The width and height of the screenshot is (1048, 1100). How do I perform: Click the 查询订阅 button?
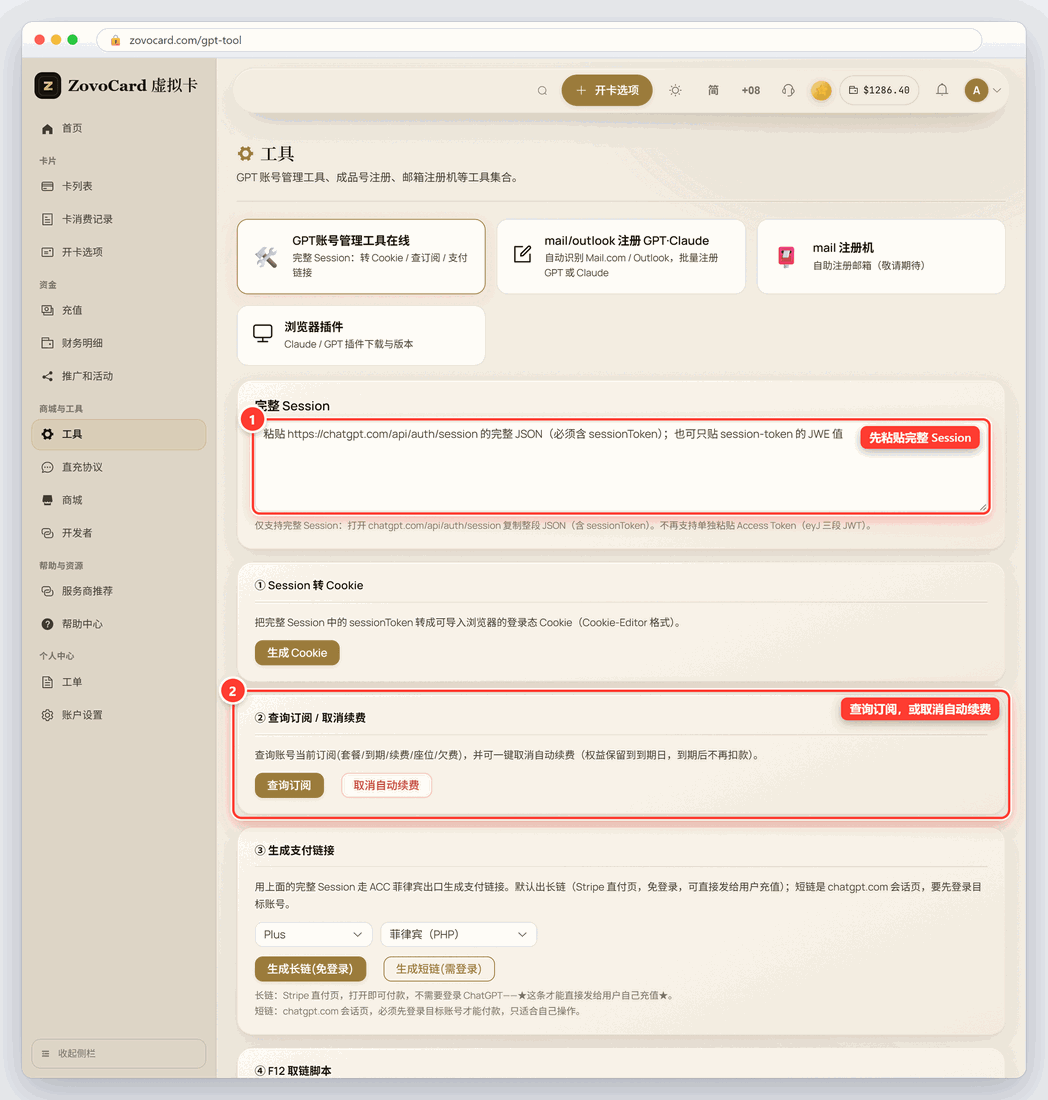tap(289, 786)
